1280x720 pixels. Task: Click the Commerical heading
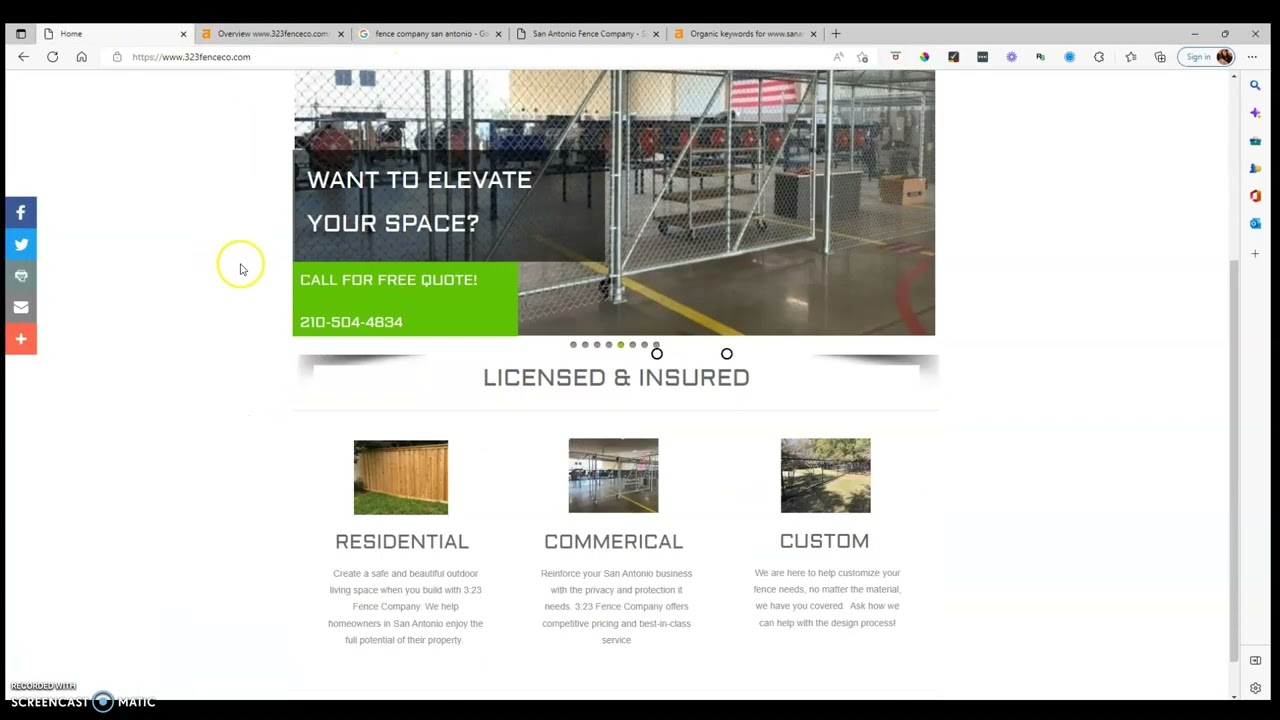coord(613,542)
